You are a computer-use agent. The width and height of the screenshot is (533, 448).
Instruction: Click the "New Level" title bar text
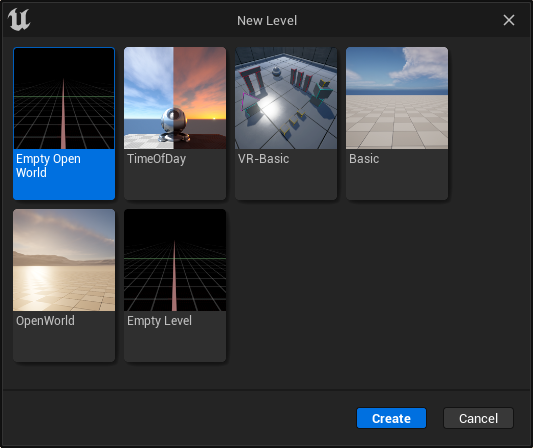[267, 20]
